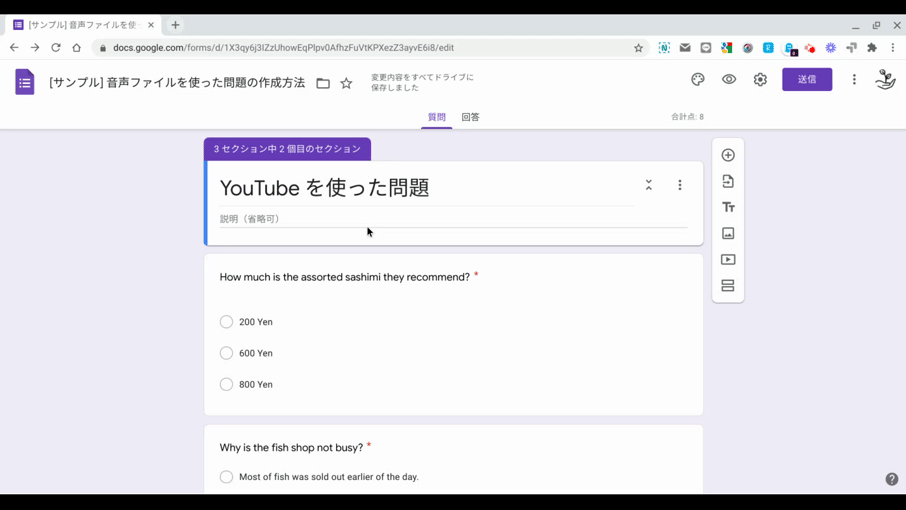Select the 800 Yen option
This screenshot has width=906, height=510.
226,384
